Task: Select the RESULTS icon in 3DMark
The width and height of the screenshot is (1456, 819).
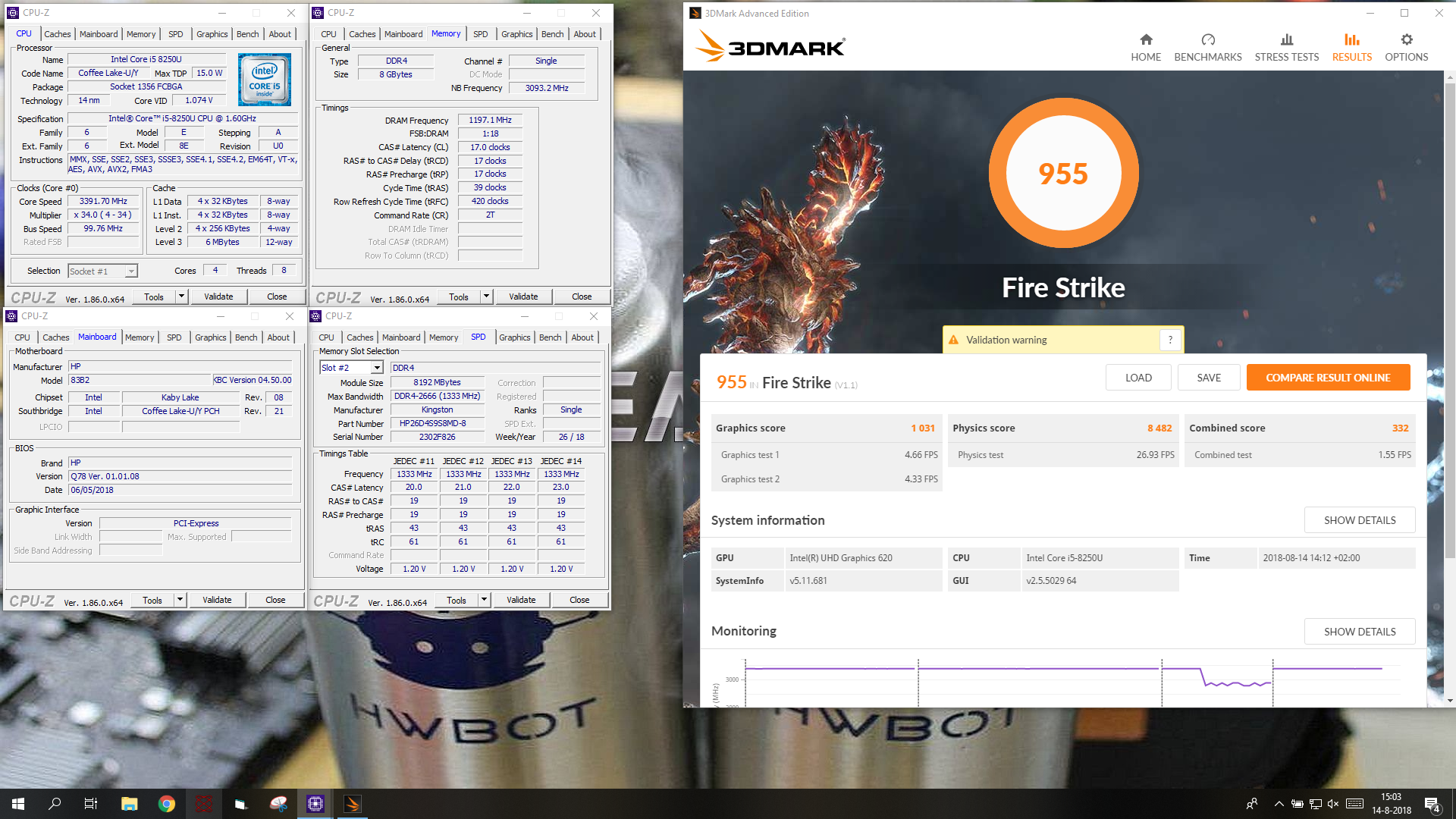Action: pyautogui.click(x=1352, y=39)
